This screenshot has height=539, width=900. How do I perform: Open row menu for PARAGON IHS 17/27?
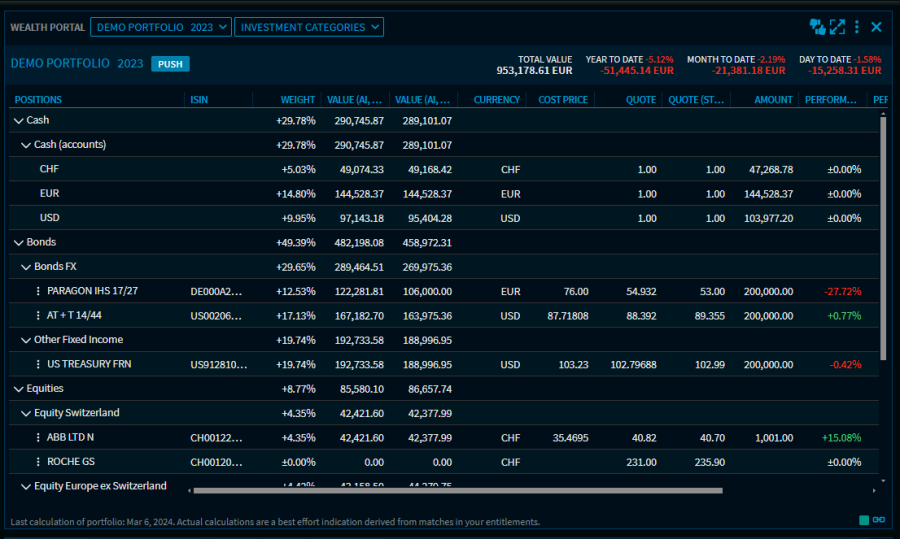39,291
